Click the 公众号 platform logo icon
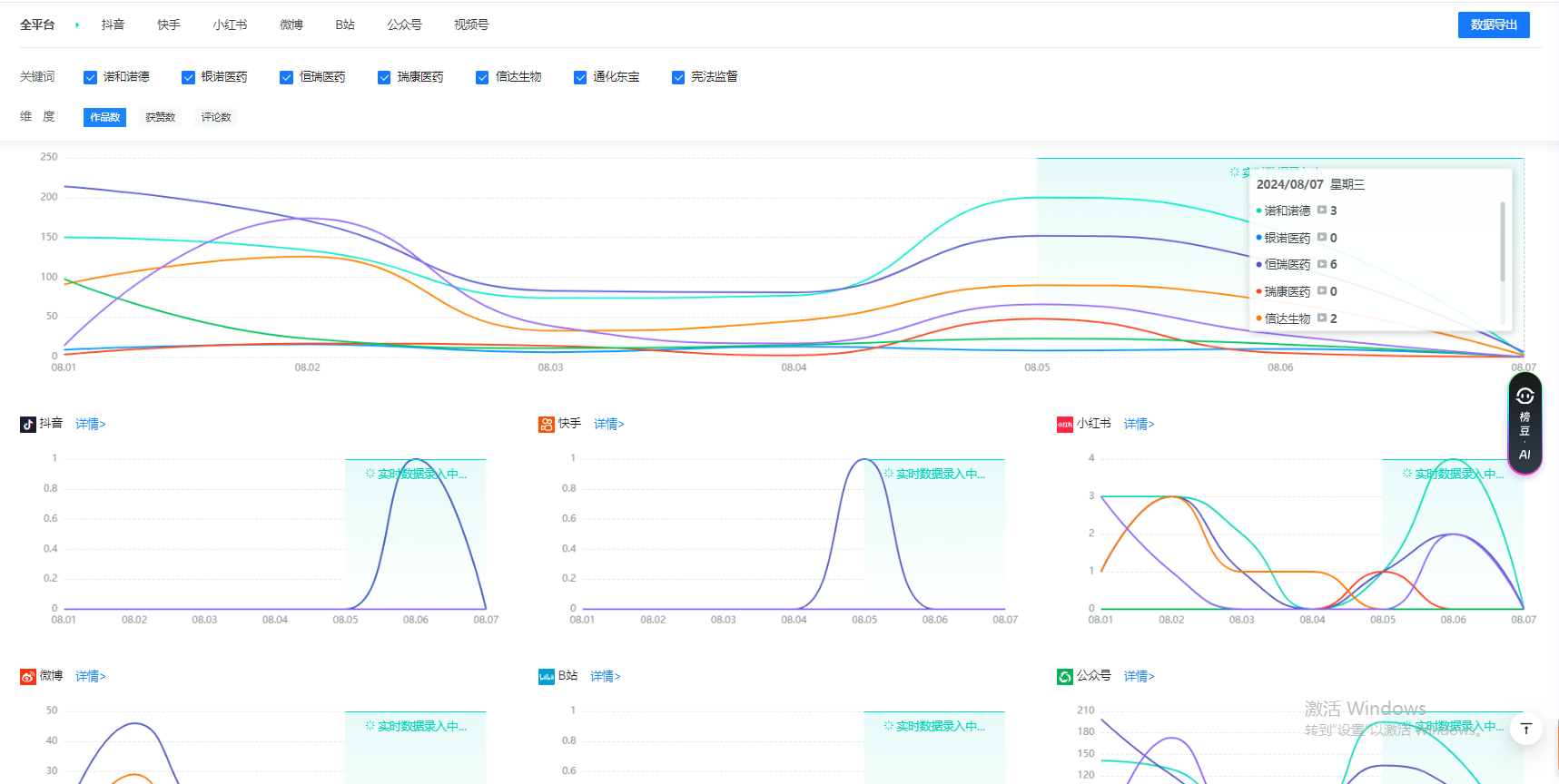Screen dimensions: 1559x784 click(1065, 676)
